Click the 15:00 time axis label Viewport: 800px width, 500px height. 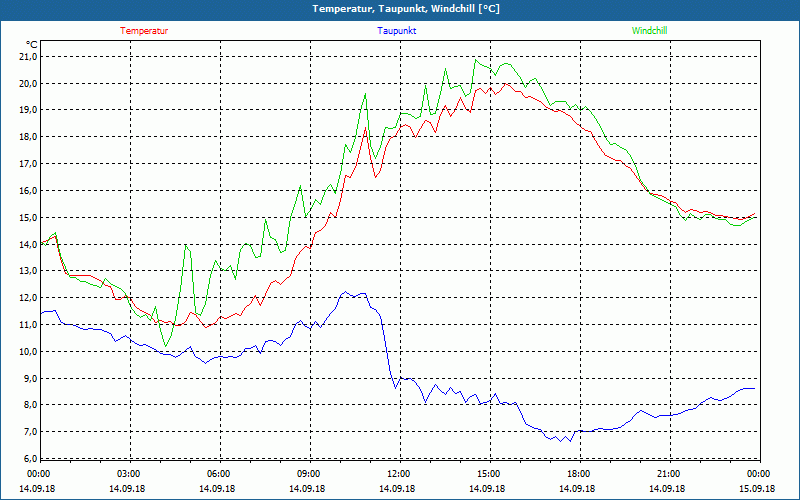point(488,474)
